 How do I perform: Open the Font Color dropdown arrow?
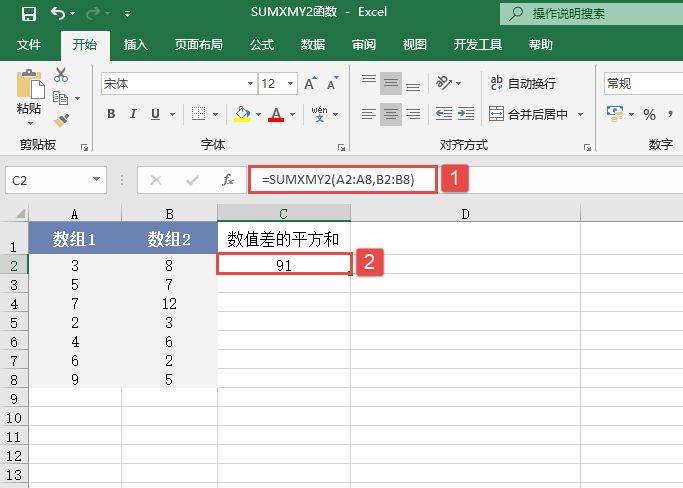292,115
